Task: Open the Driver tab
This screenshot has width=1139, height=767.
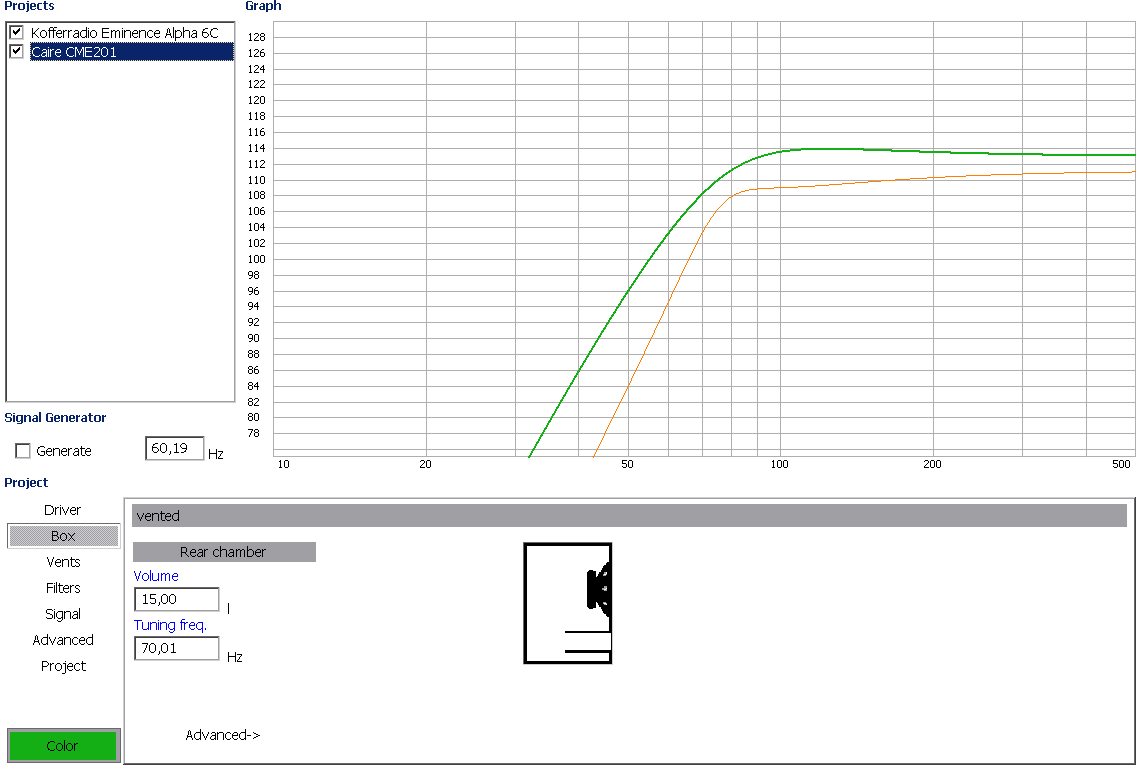Action: pos(63,510)
